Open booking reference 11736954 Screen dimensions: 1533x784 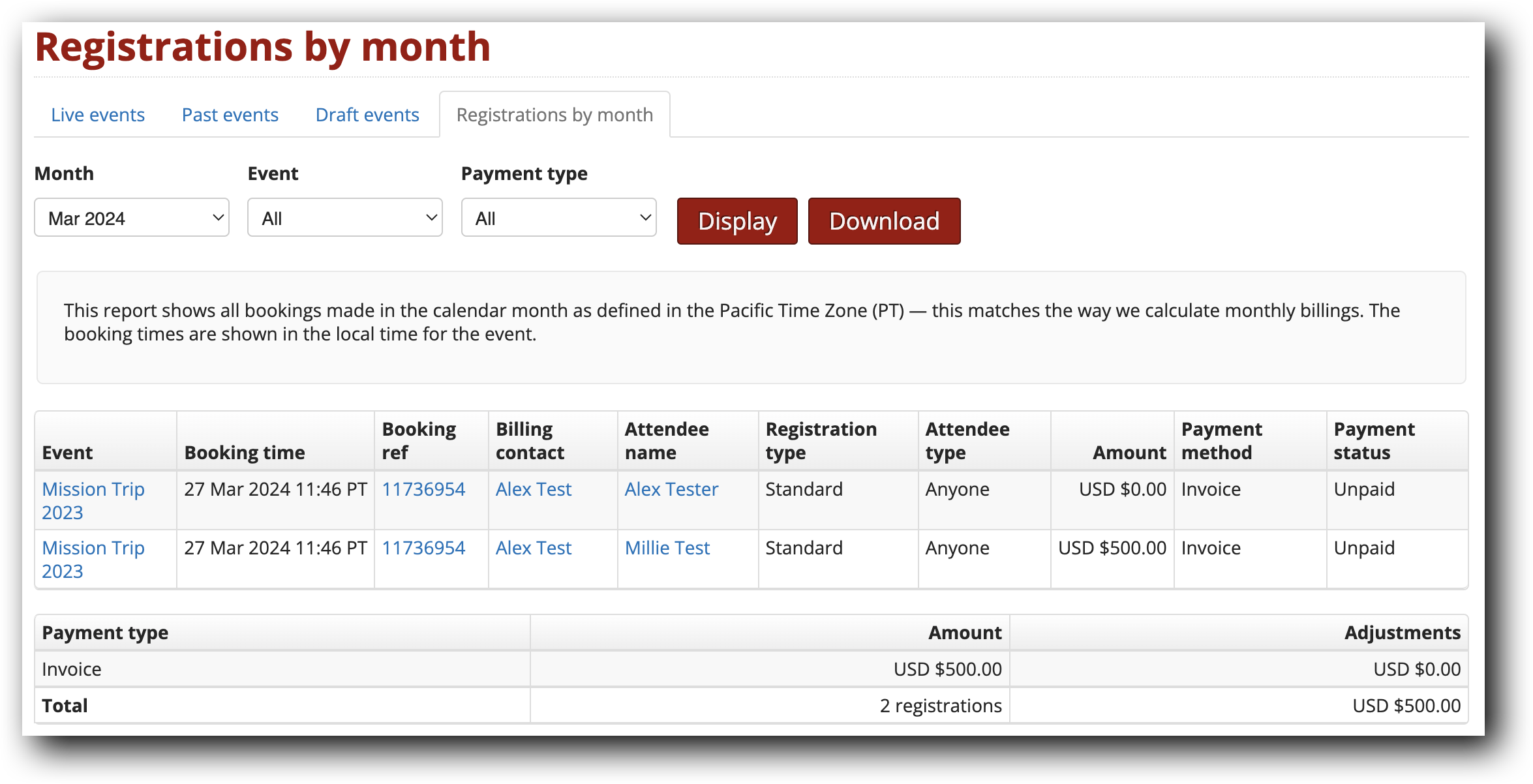(424, 489)
